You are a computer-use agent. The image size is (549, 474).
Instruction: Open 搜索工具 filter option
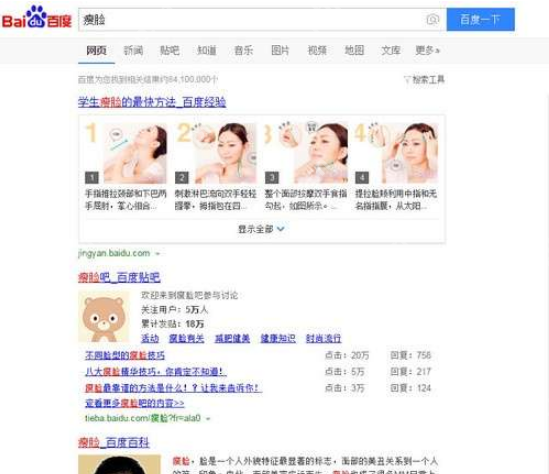(424, 79)
